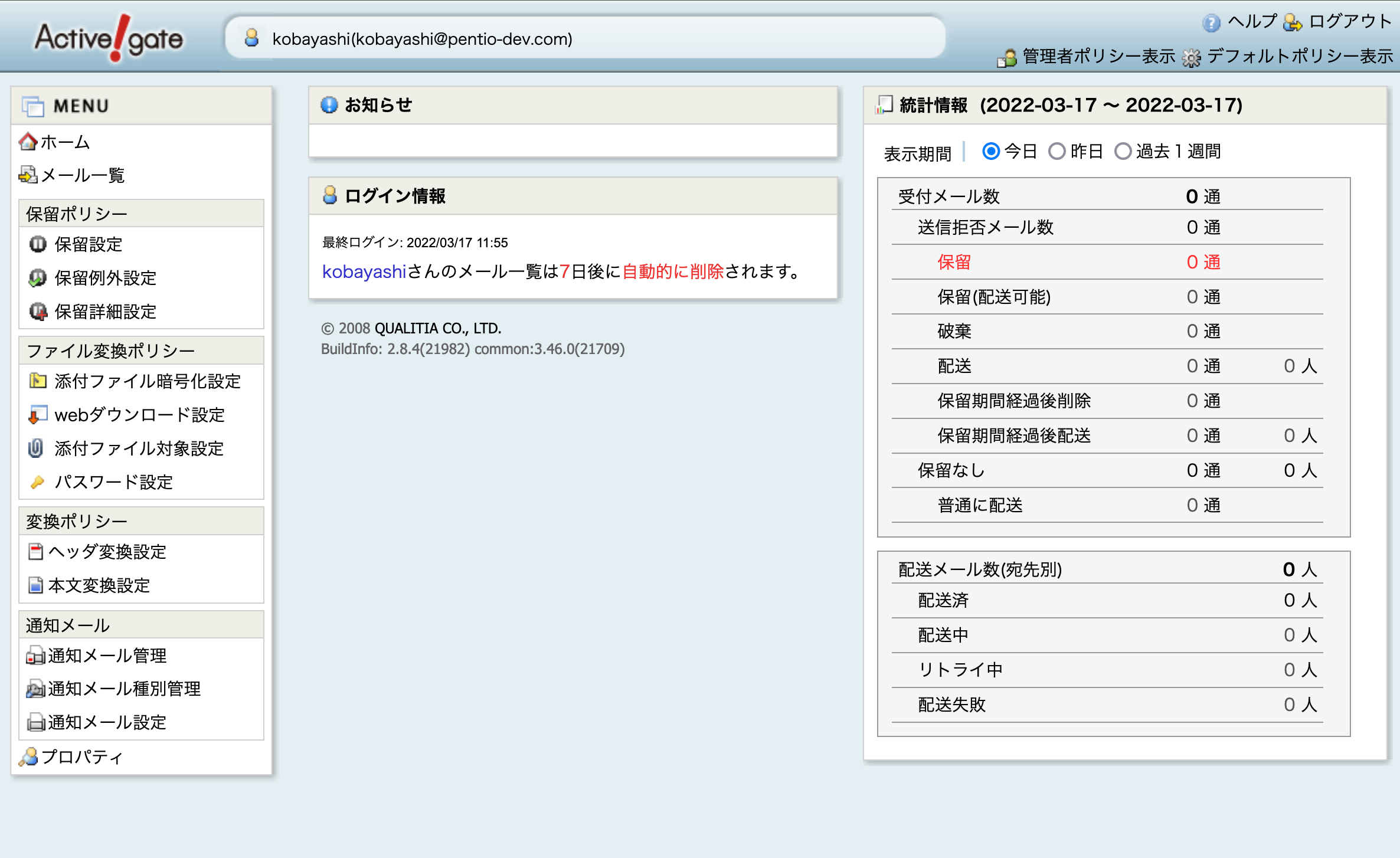Click the メール一覧 mail icon
Screen dimensions: 1400x858
click(28, 175)
